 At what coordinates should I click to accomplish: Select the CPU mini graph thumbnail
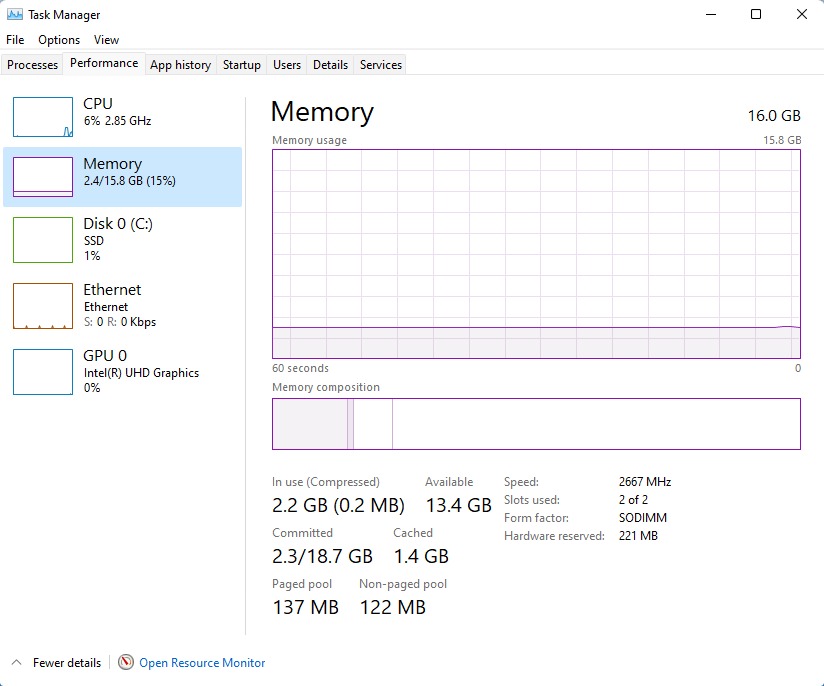click(x=43, y=117)
